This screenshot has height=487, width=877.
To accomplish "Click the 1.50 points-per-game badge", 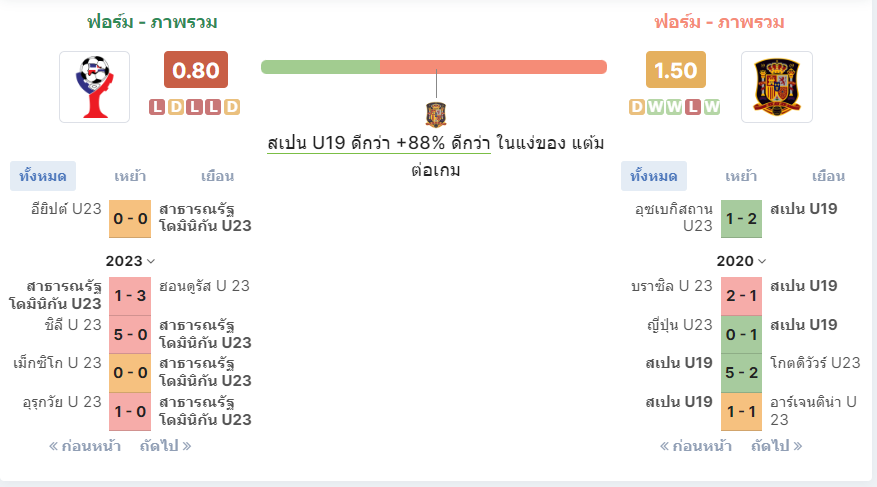I will [x=676, y=70].
